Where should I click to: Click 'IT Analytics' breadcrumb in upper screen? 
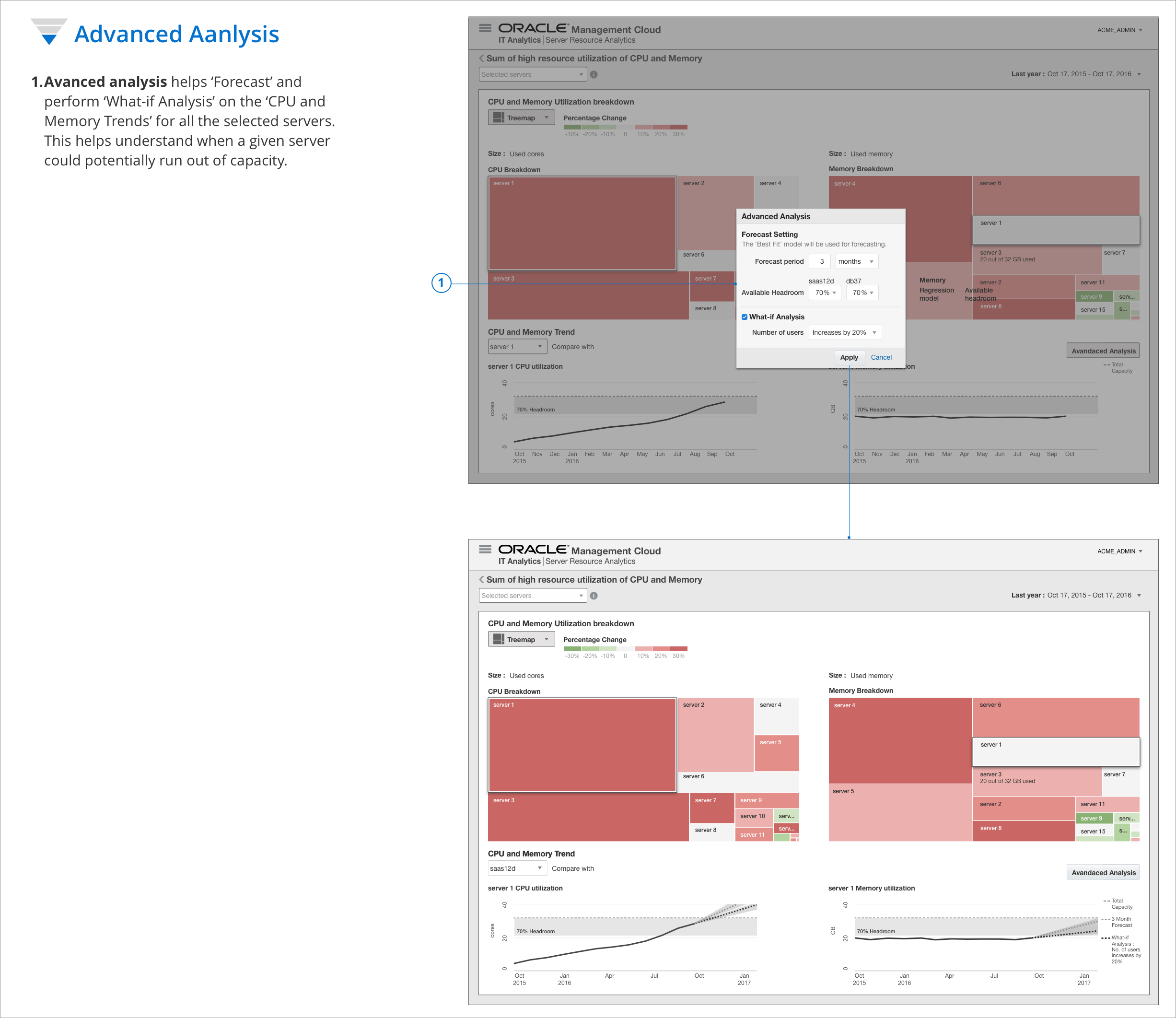520,40
